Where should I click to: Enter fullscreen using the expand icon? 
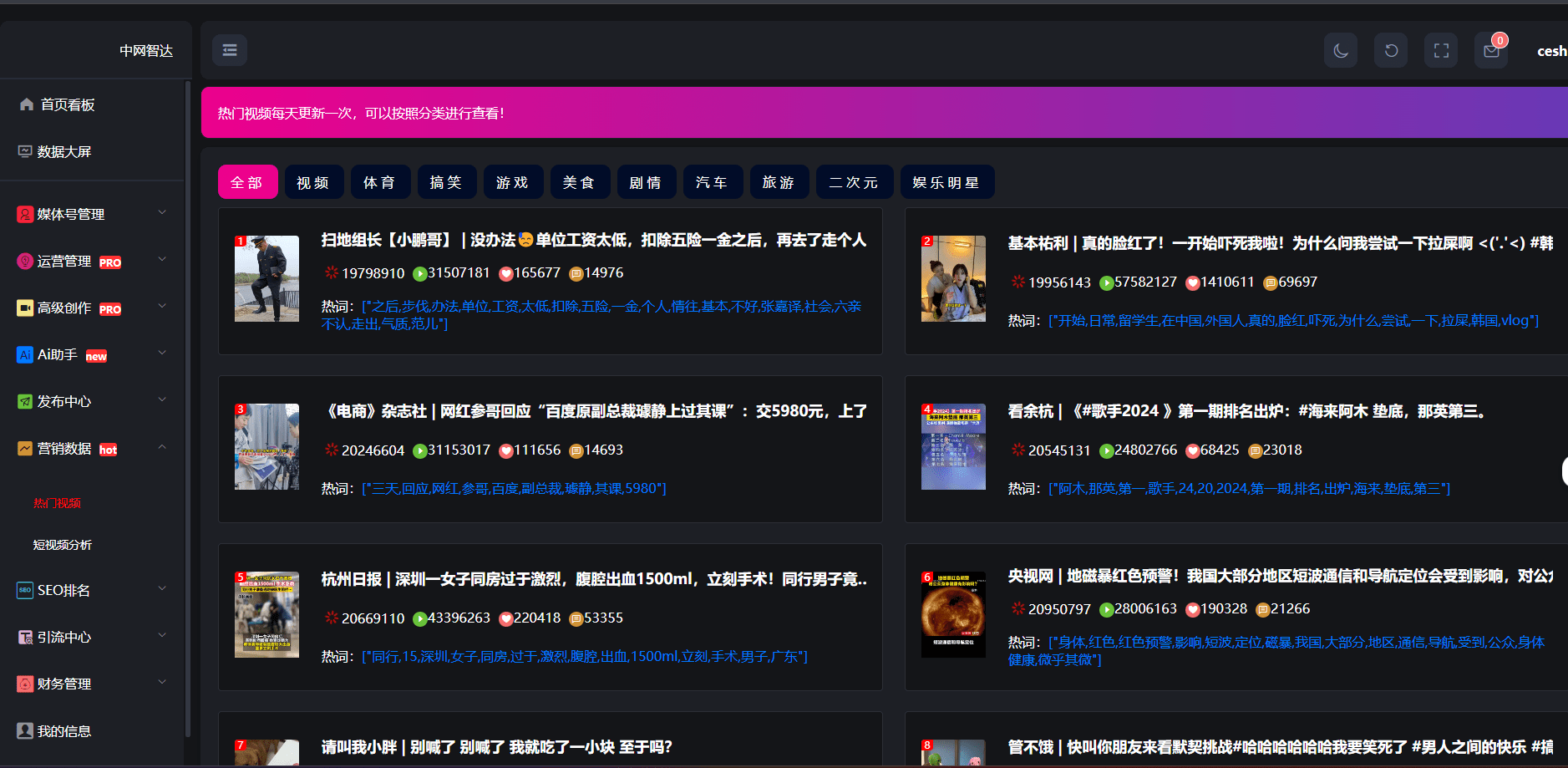(x=1441, y=51)
